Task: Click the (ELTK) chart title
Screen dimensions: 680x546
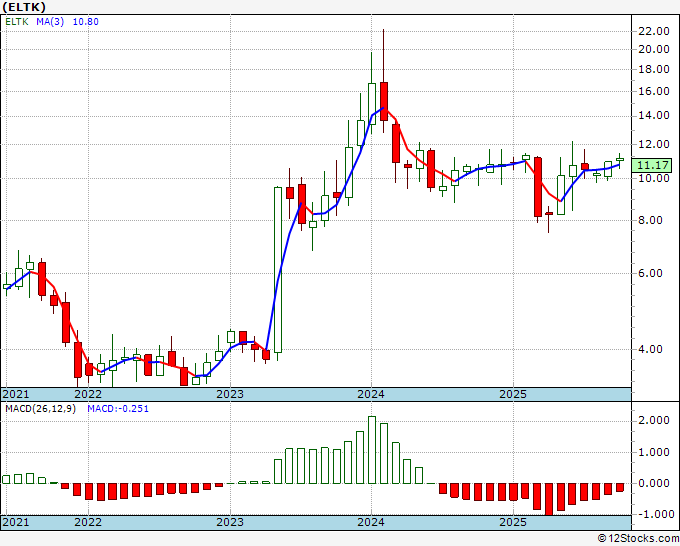Action: click(x=23, y=7)
